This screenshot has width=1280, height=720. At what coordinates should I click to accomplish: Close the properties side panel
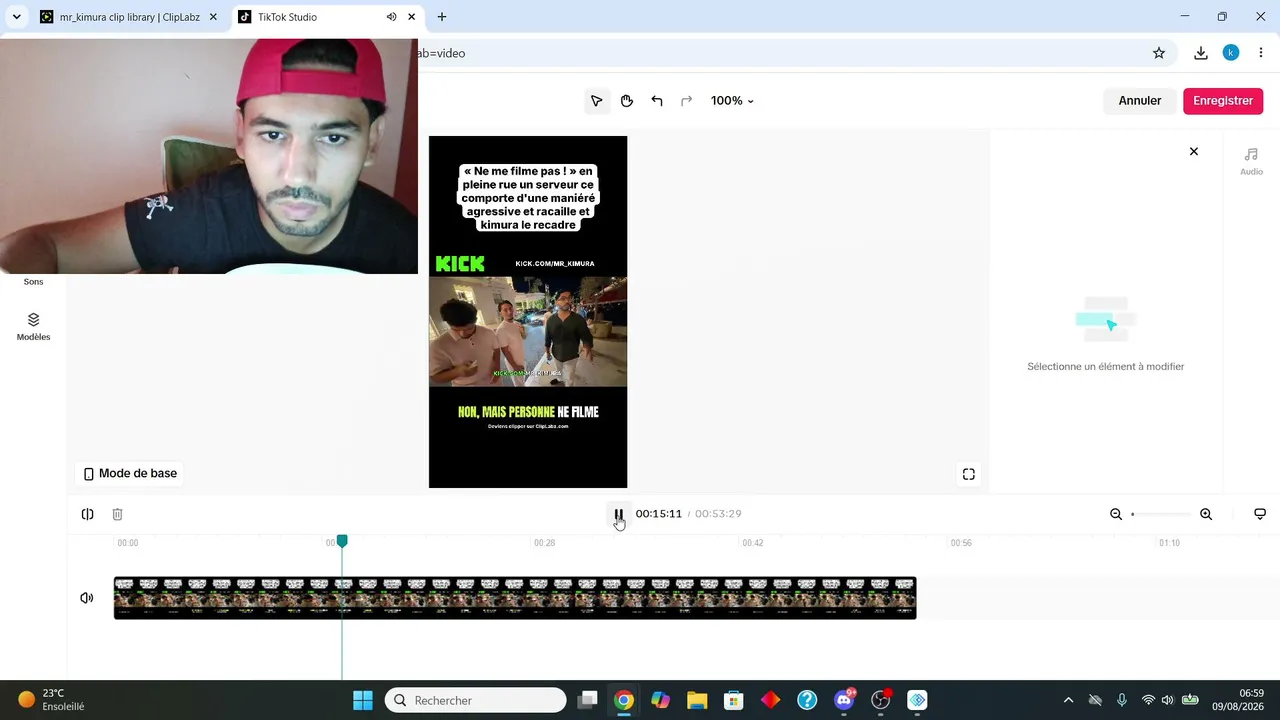[x=1194, y=152]
